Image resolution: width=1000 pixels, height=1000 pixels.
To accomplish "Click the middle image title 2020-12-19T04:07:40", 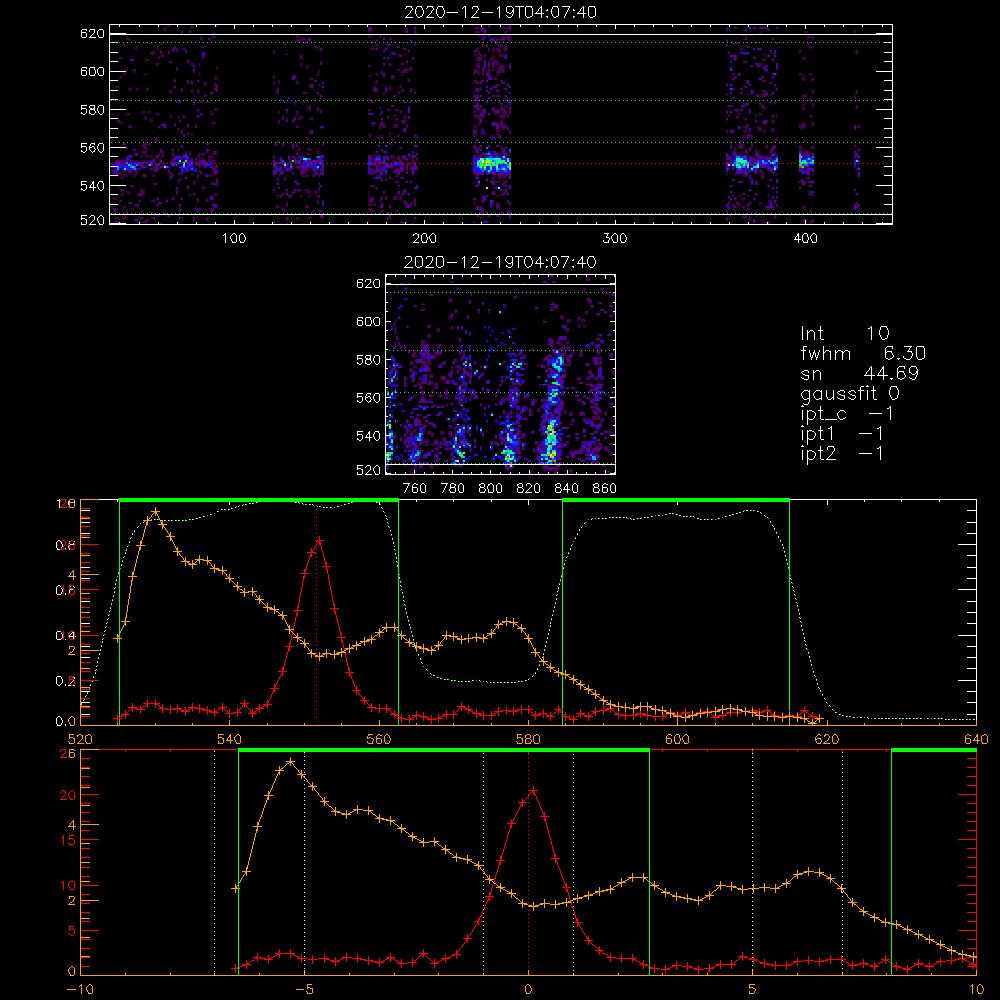I will (x=500, y=262).
